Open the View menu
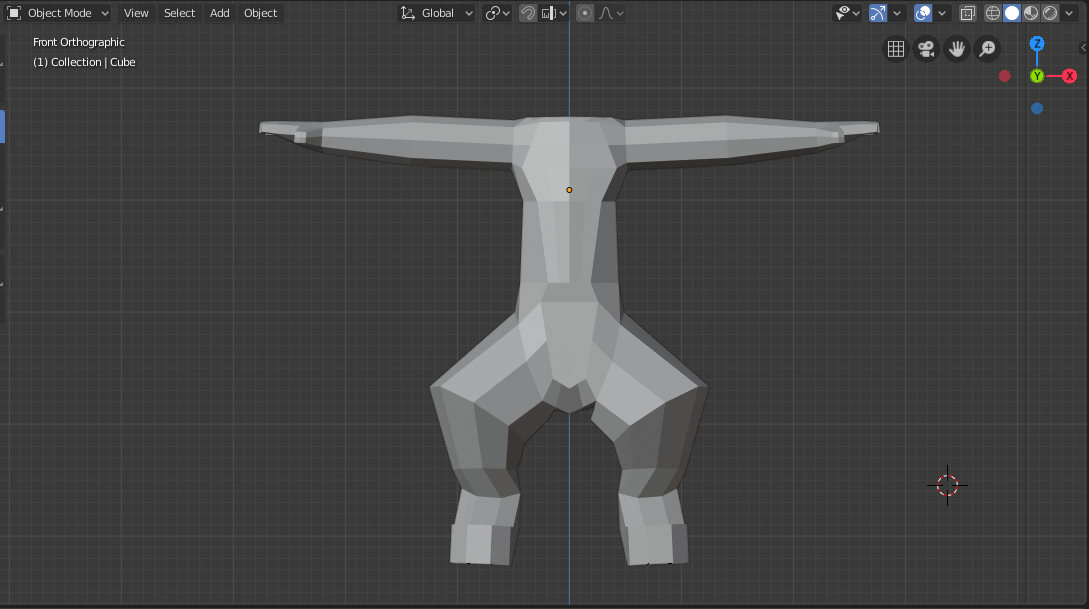Viewport: 1089px width, 609px height. [136, 13]
